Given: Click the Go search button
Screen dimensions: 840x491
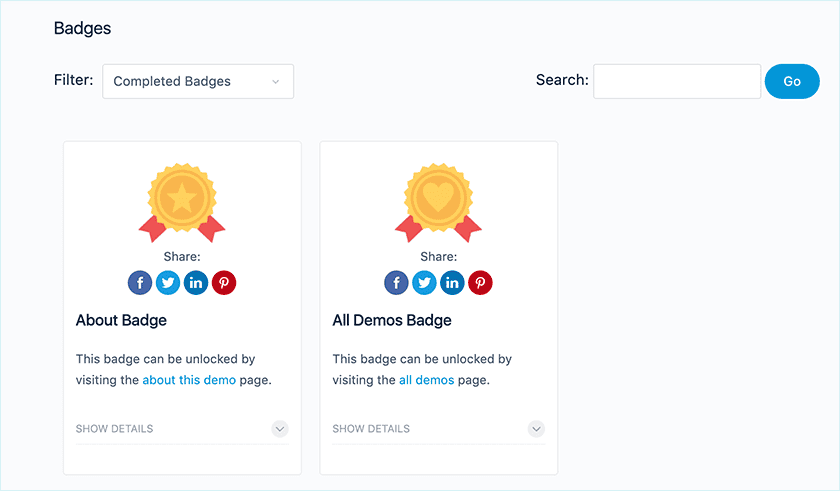Looking at the screenshot, I should [x=792, y=82].
